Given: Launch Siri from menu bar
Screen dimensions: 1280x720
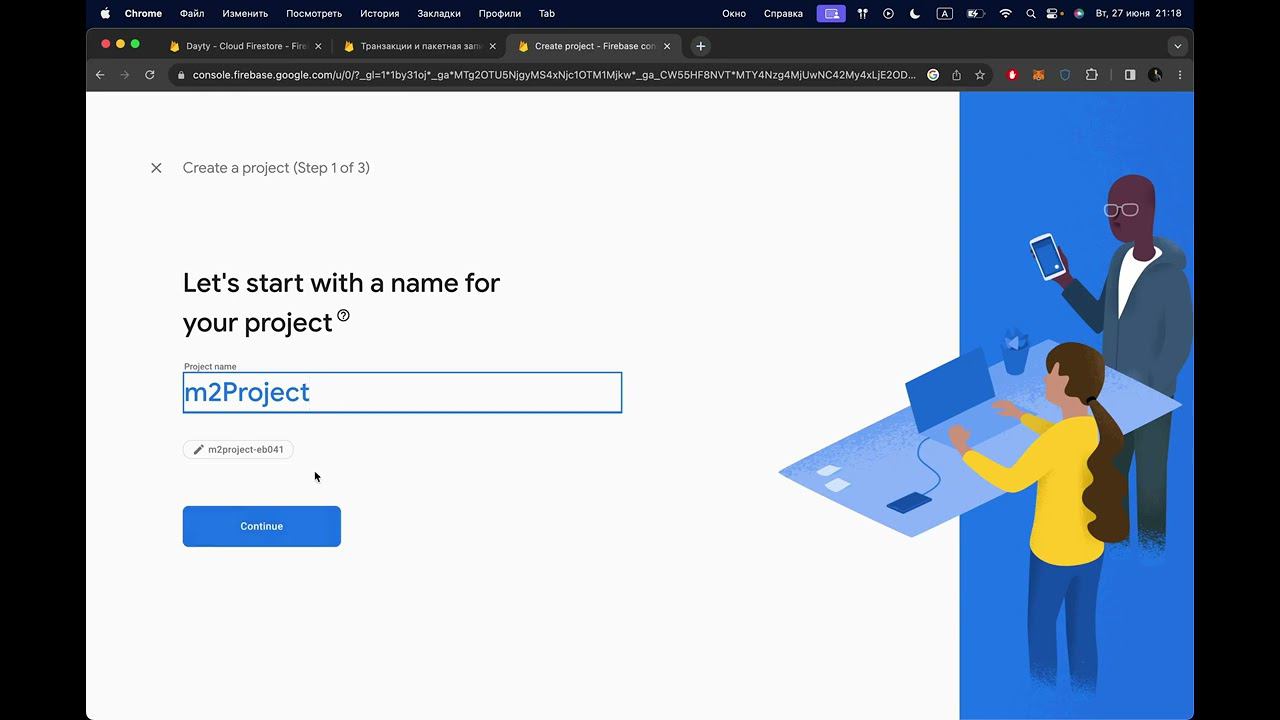Looking at the screenshot, I should point(1079,14).
